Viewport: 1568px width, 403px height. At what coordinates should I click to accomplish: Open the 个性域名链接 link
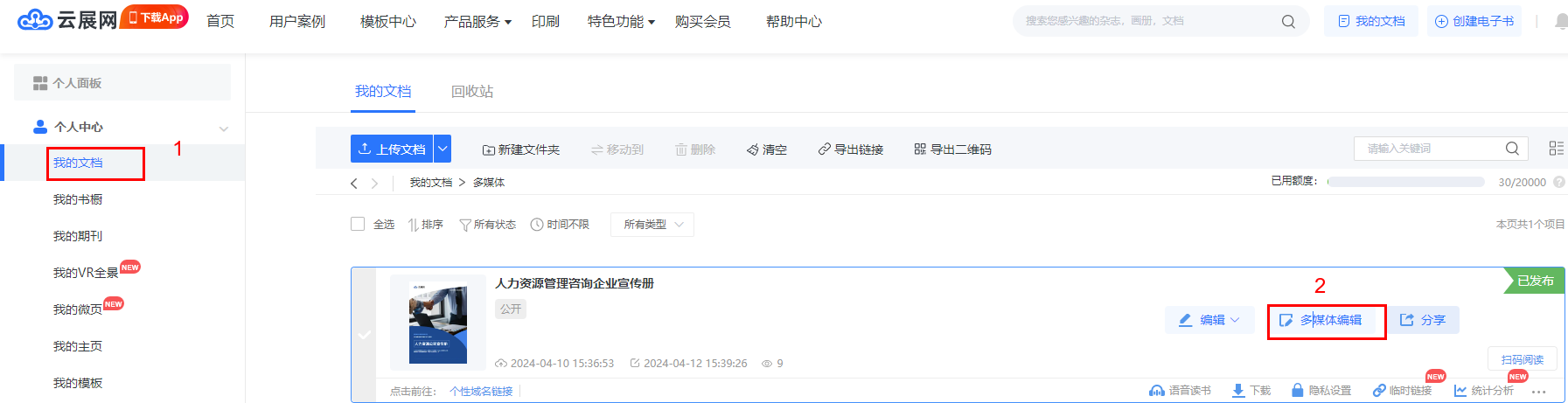tap(481, 391)
